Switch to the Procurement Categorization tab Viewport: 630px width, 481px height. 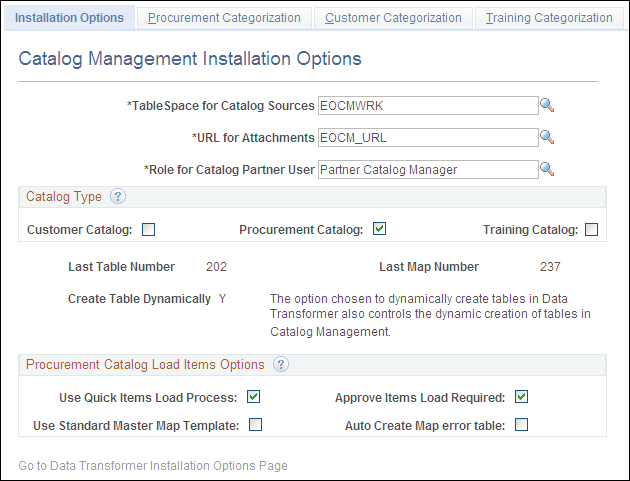coord(224,18)
